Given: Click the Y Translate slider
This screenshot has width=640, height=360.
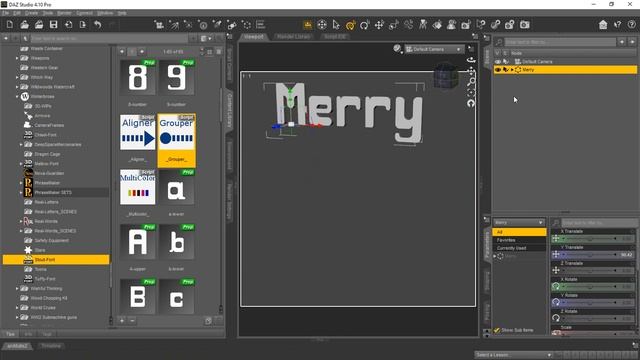Looking at the screenshot, I should pos(593,255).
